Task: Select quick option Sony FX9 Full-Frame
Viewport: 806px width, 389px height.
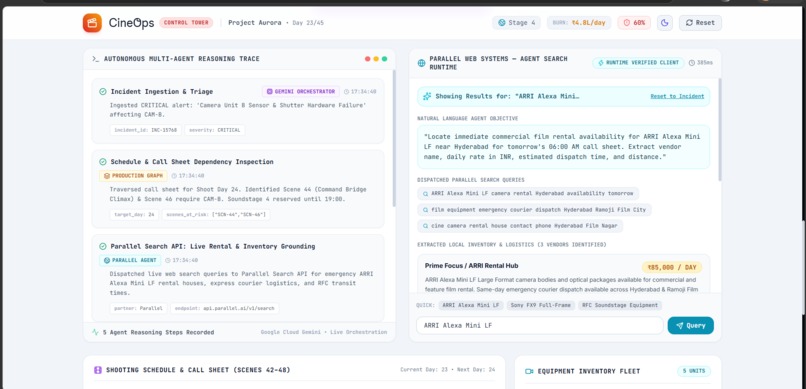Action: 540,305
